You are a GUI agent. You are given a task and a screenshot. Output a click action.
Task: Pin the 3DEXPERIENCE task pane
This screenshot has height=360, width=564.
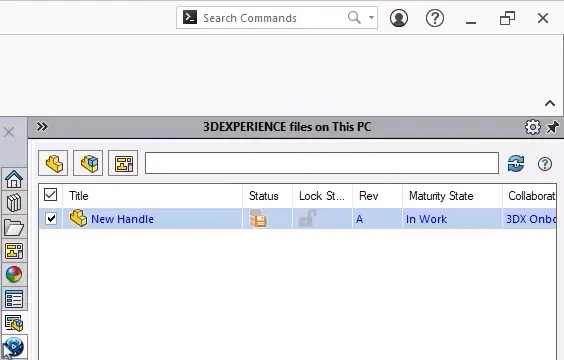click(x=552, y=127)
